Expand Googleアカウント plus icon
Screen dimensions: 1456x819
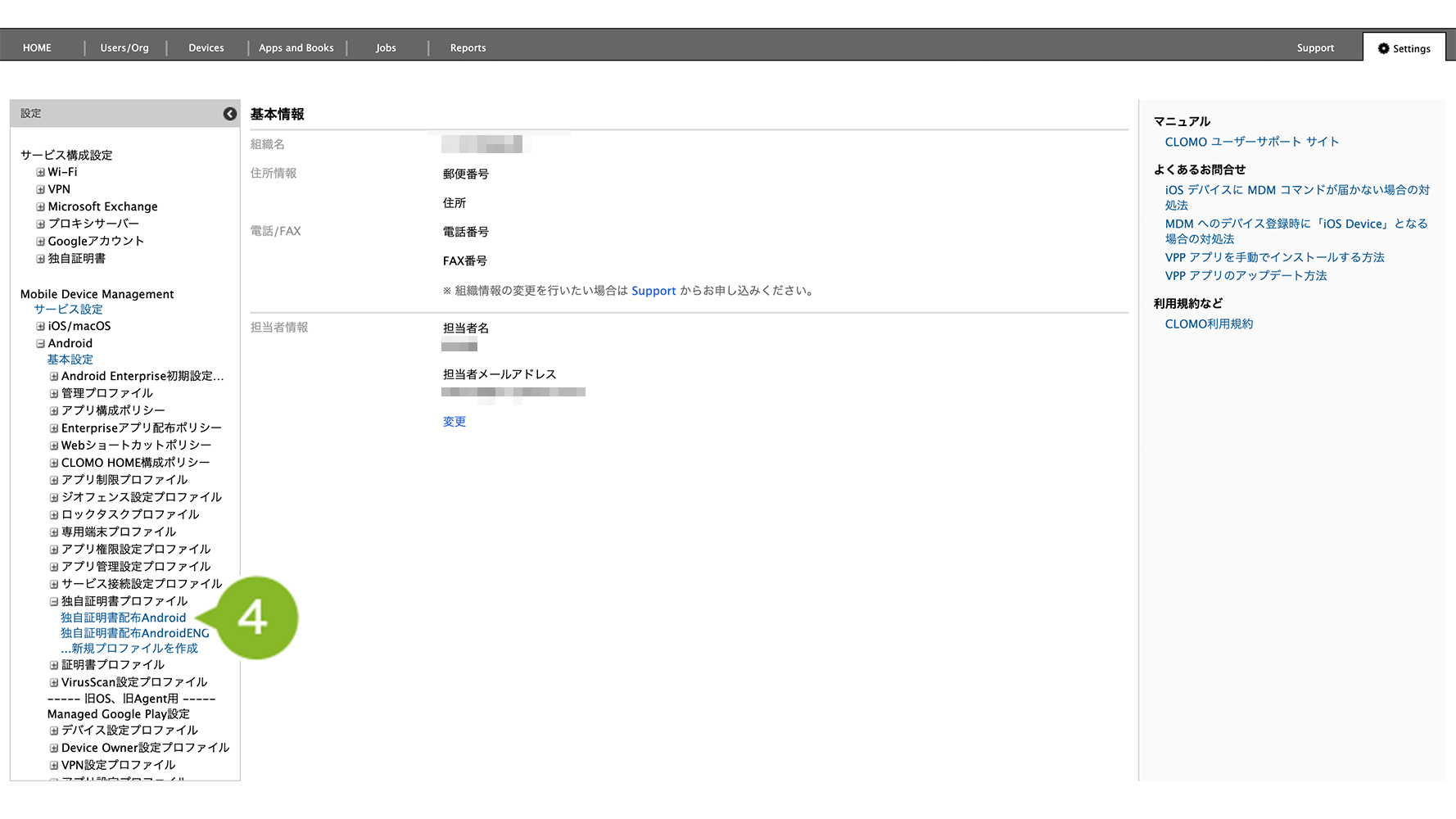tap(40, 242)
